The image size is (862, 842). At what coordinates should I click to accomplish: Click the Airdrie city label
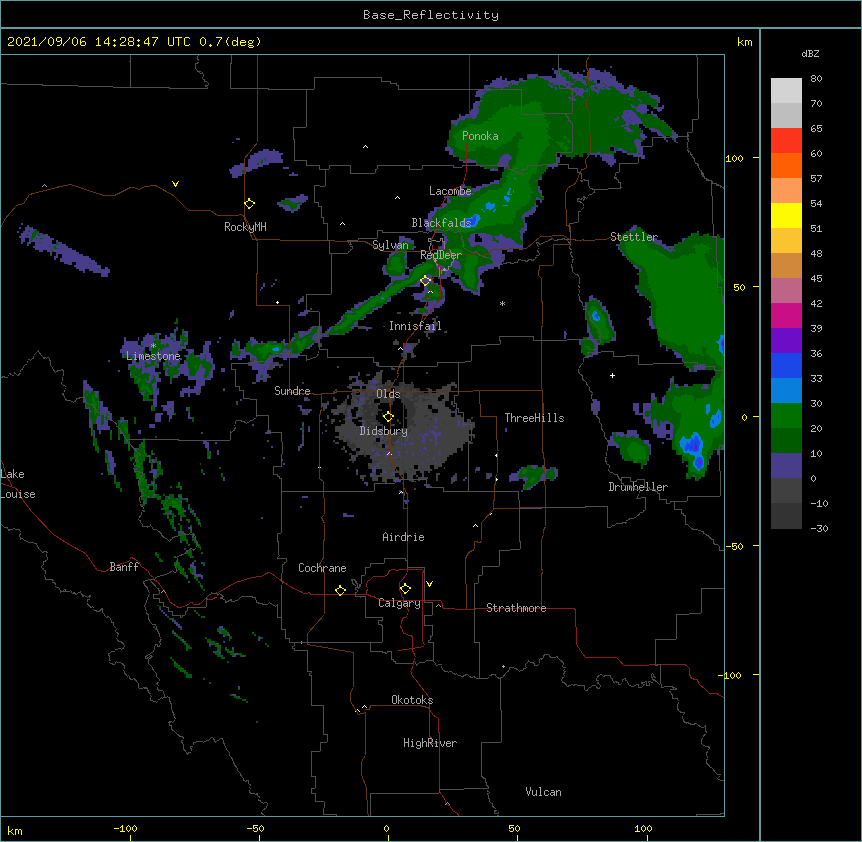click(x=403, y=537)
